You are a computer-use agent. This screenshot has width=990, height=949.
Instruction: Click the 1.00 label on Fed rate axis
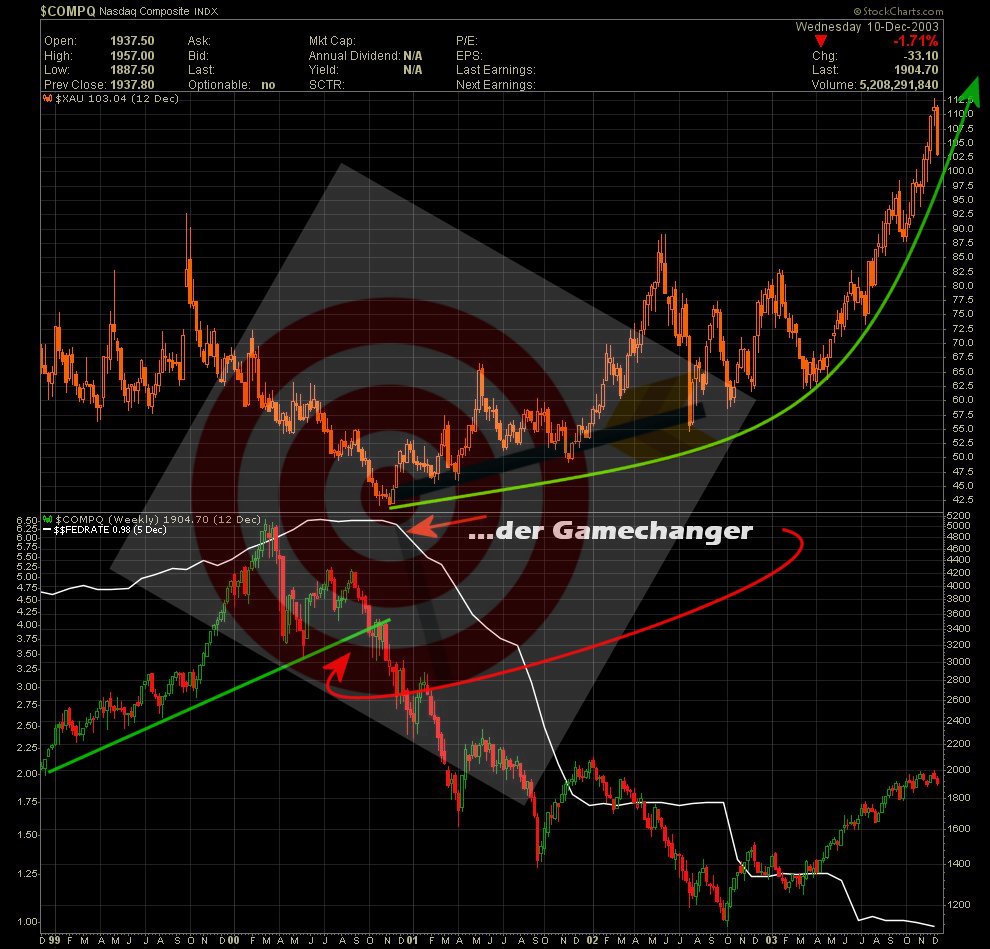point(27,922)
